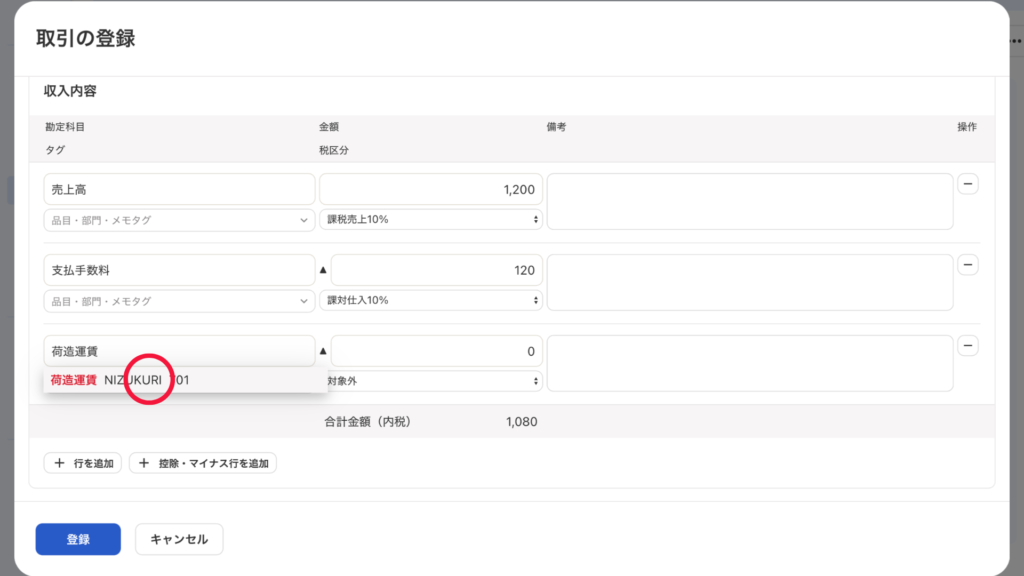Focus the 売上高 account field
1024x576 pixels.
click(179, 189)
